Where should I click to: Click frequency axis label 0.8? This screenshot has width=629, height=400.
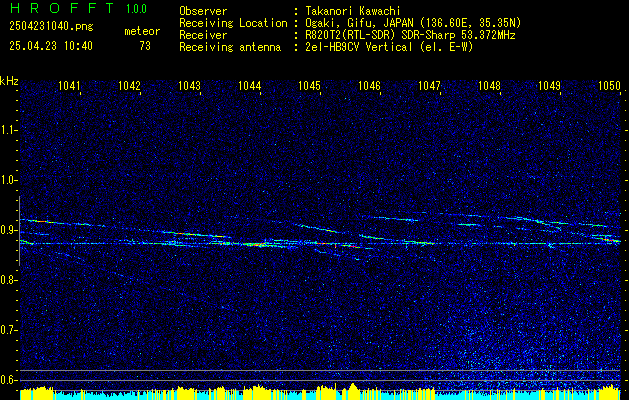pos(8,280)
